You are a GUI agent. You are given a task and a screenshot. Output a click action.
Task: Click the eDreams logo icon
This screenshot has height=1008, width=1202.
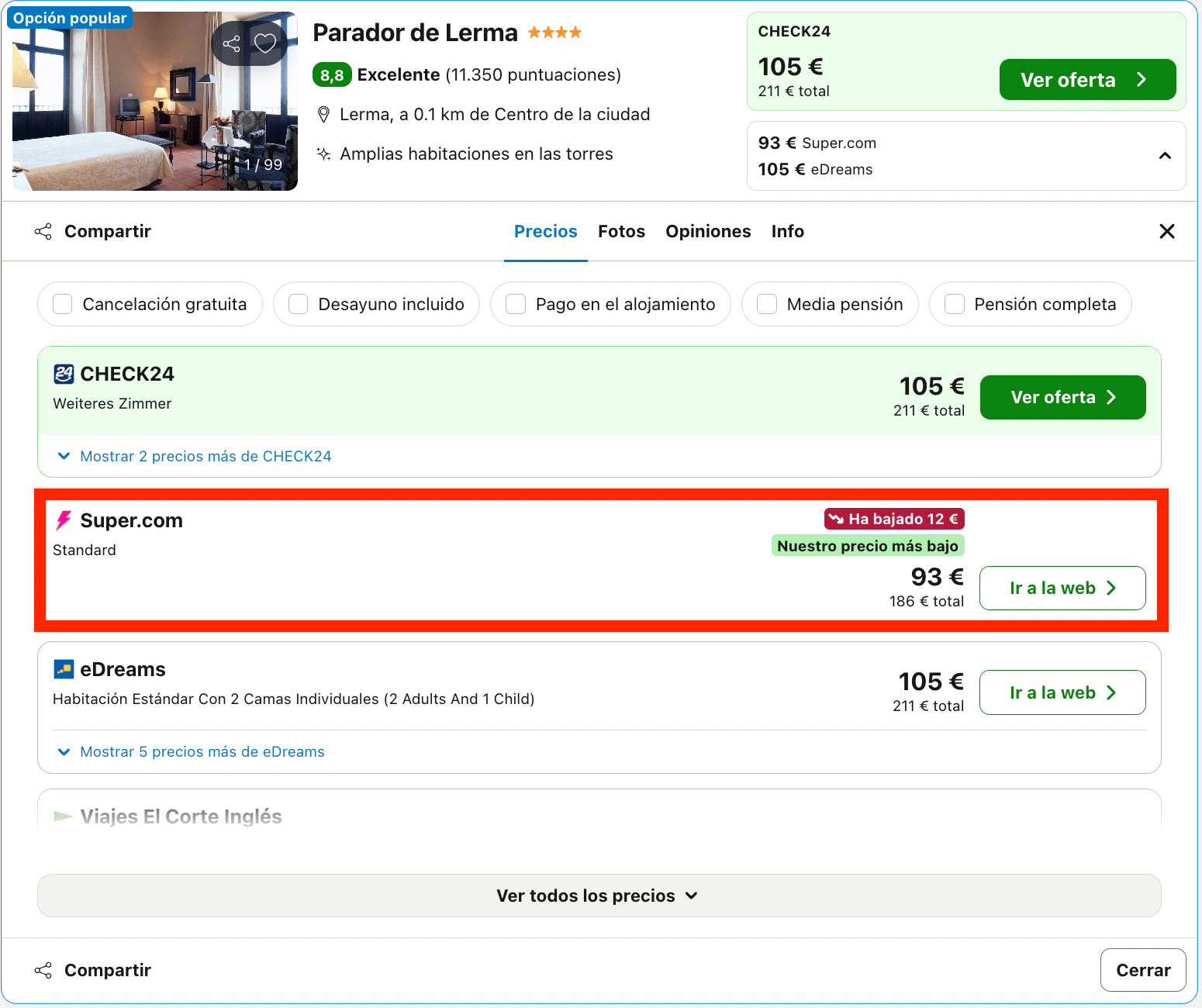click(x=64, y=669)
